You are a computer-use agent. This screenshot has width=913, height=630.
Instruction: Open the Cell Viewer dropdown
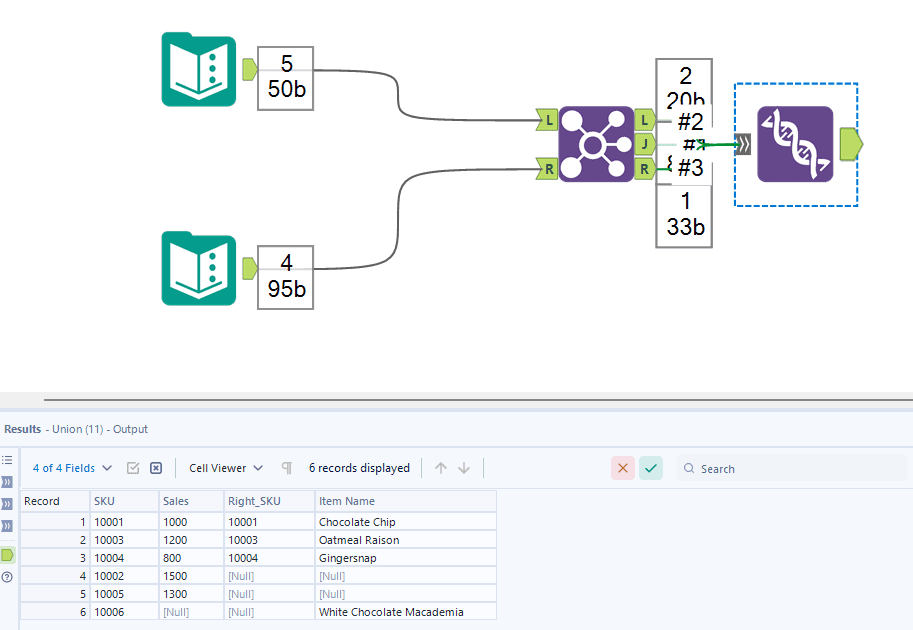[226, 468]
